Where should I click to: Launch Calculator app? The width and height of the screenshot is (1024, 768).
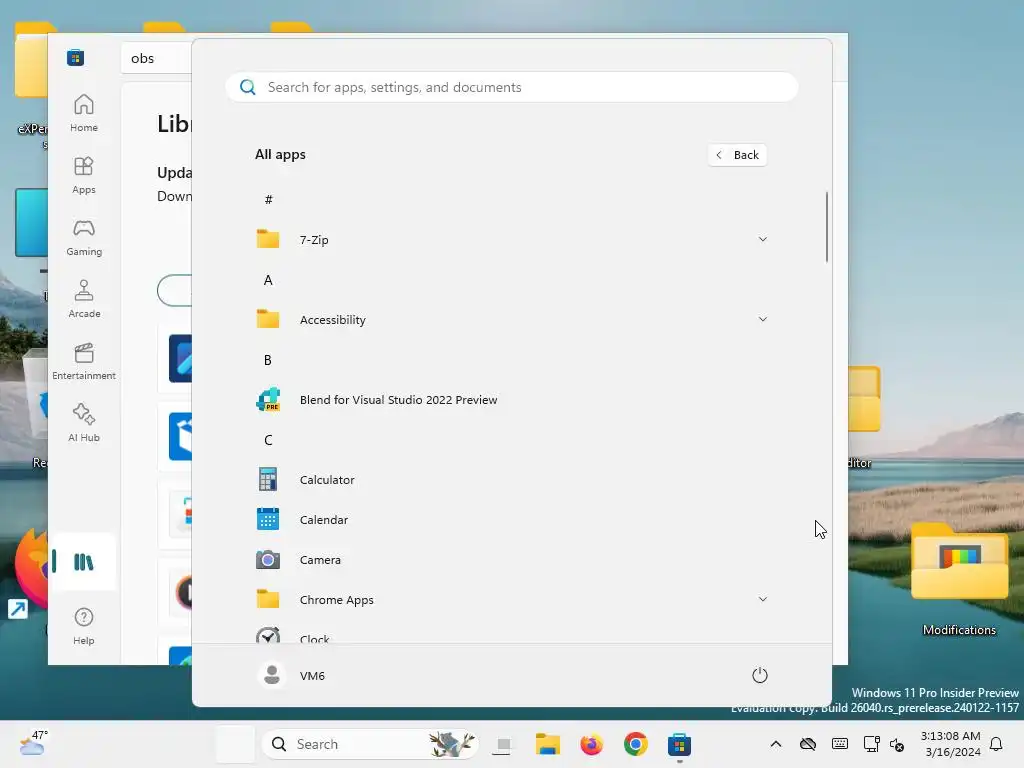pyautogui.click(x=511, y=479)
